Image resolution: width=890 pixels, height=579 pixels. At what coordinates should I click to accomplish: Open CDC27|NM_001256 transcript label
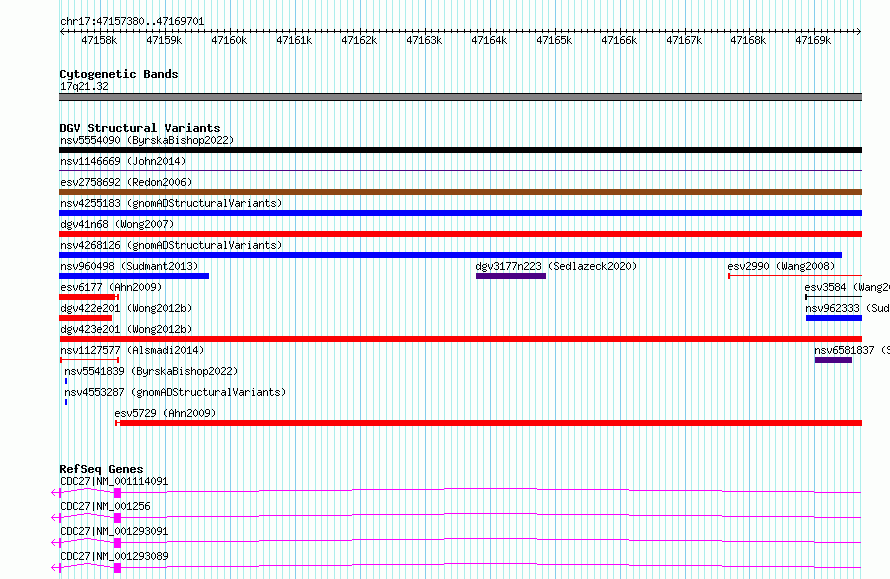[x=105, y=506]
